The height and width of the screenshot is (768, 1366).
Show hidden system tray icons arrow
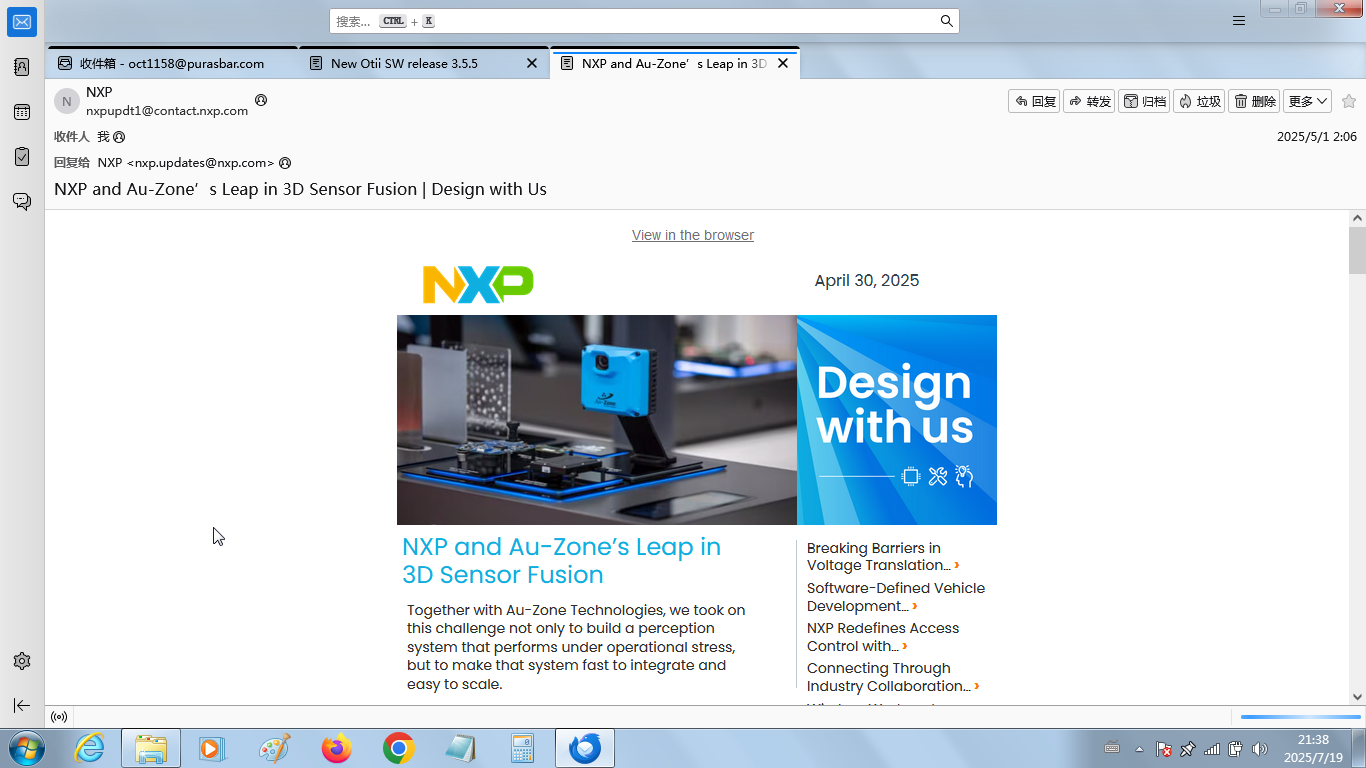coord(1139,748)
